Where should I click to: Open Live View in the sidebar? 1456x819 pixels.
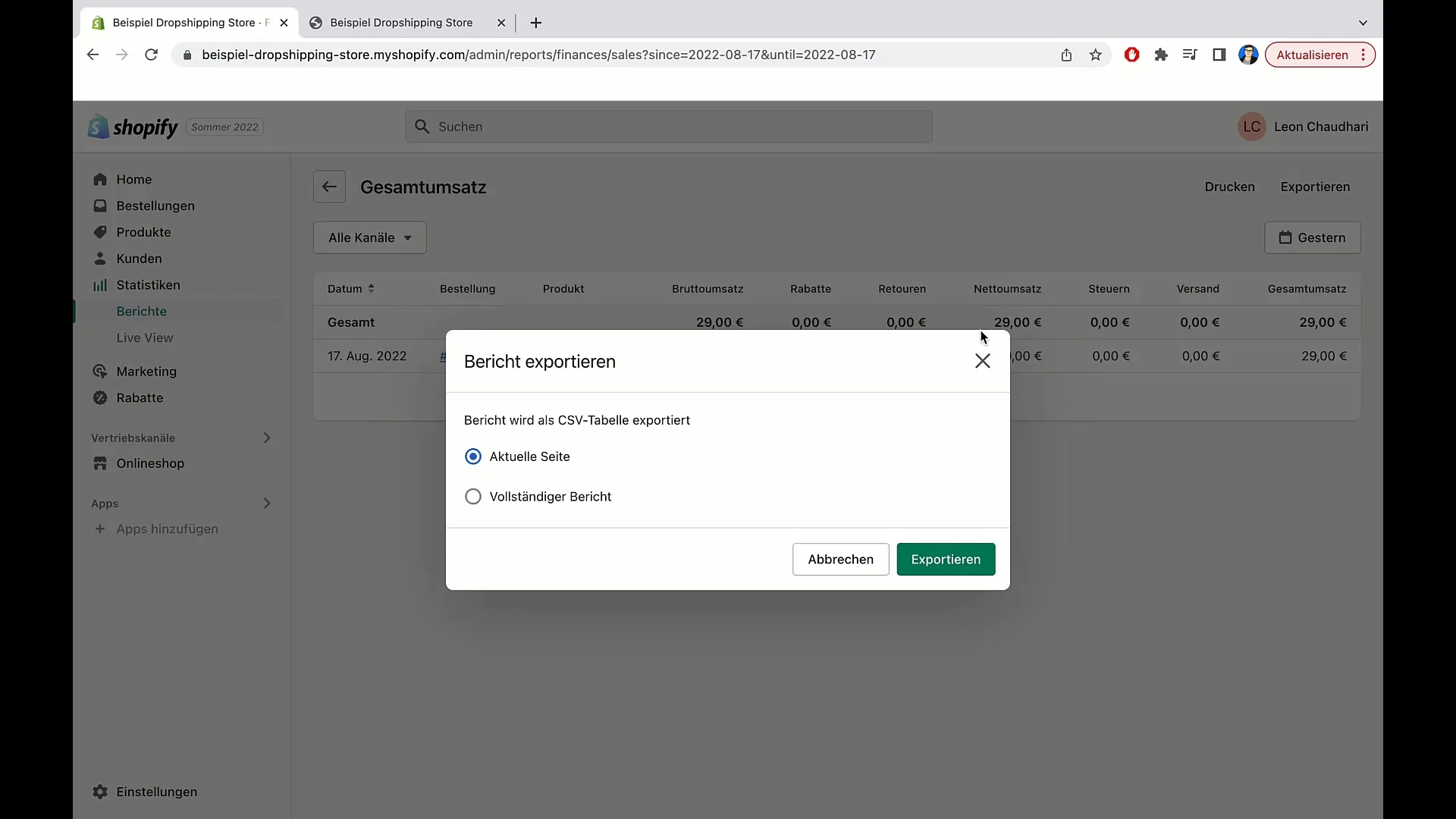[x=145, y=338]
